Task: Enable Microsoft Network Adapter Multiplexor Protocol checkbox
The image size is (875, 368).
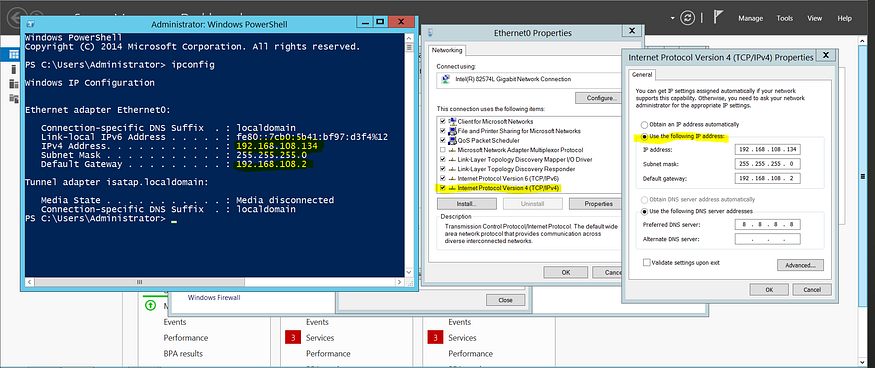Action: point(443,150)
